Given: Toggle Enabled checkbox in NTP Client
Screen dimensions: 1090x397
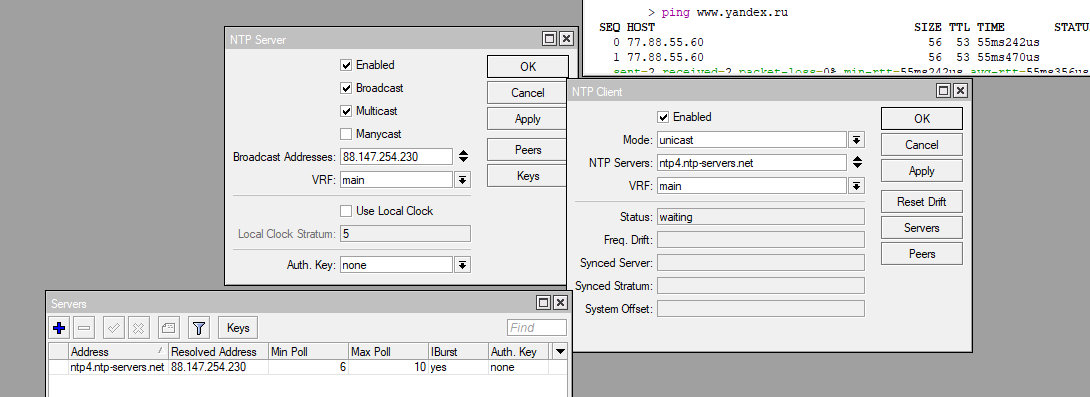Looking at the screenshot, I should click(x=663, y=117).
